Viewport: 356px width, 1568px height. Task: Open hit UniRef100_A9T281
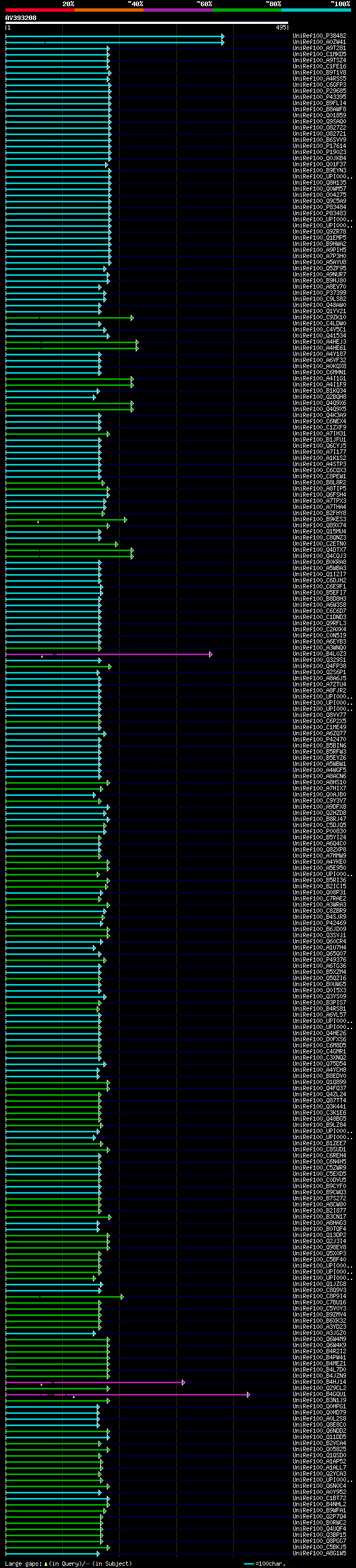click(x=319, y=48)
